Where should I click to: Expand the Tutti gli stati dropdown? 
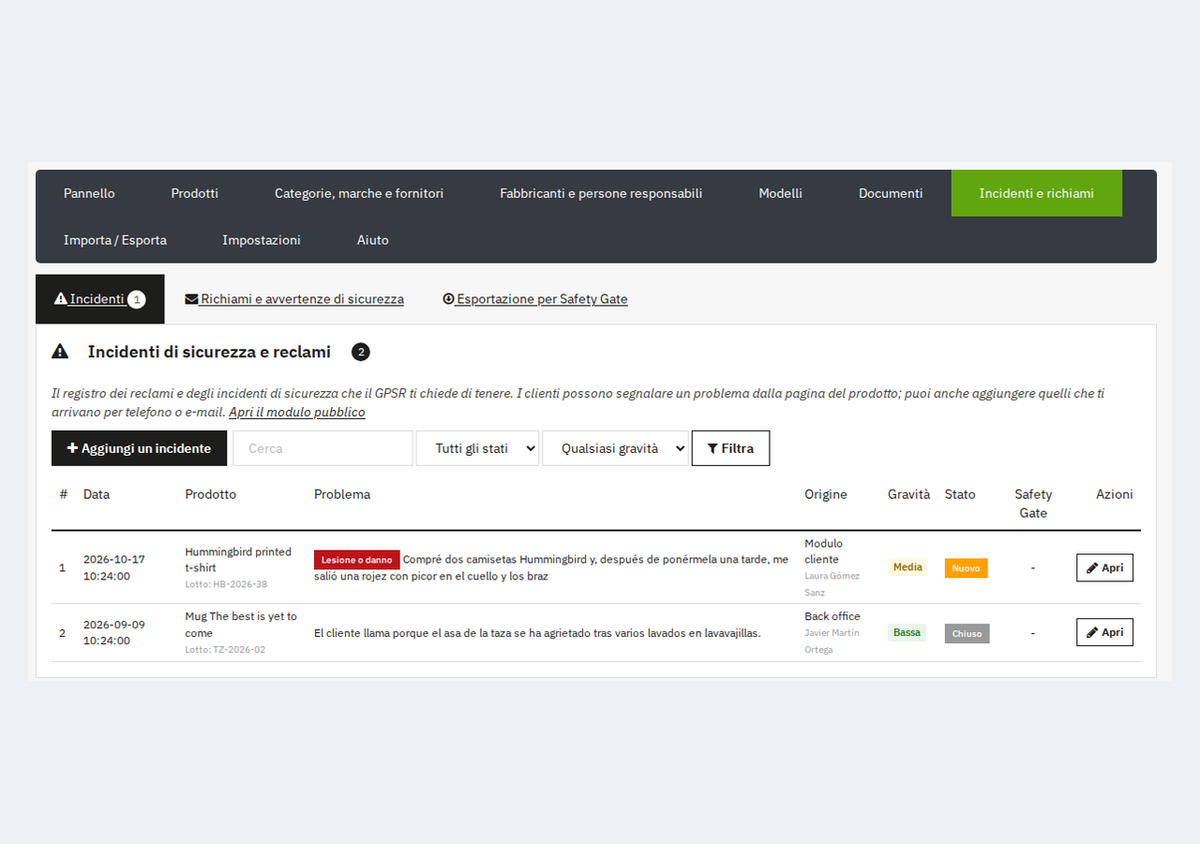coord(477,449)
